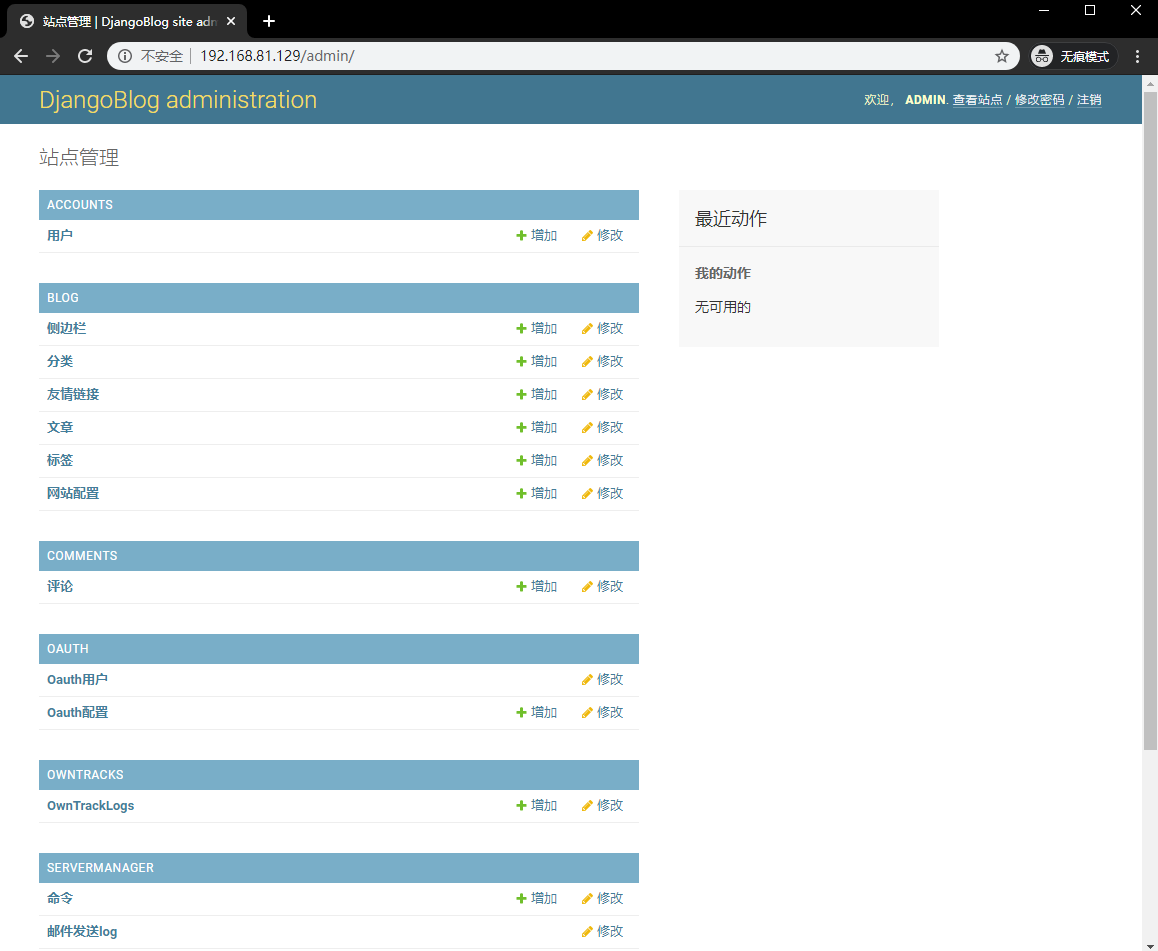1158x951 pixels.
Task: Open the OwnTrackLogs list
Action: coord(91,806)
